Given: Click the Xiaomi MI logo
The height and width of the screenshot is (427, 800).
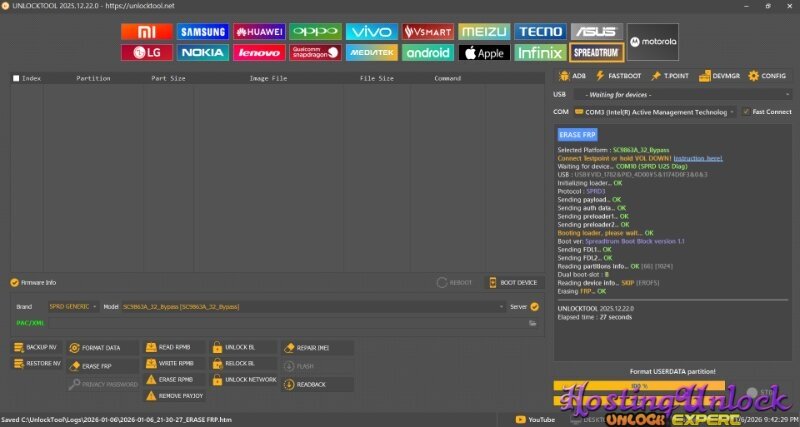Looking at the screenshot, I should point(146,32).
